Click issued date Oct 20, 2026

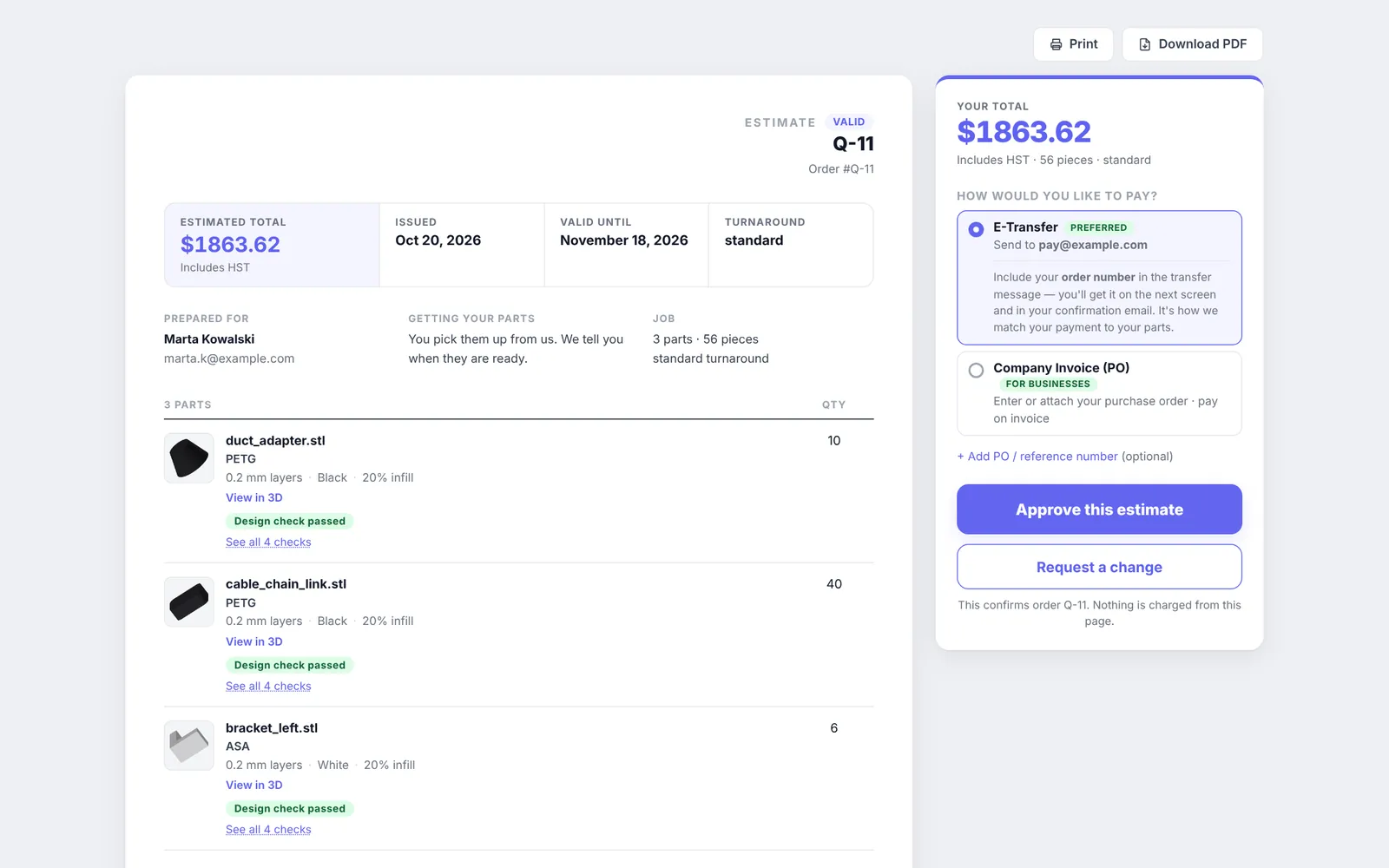(438, 240)
